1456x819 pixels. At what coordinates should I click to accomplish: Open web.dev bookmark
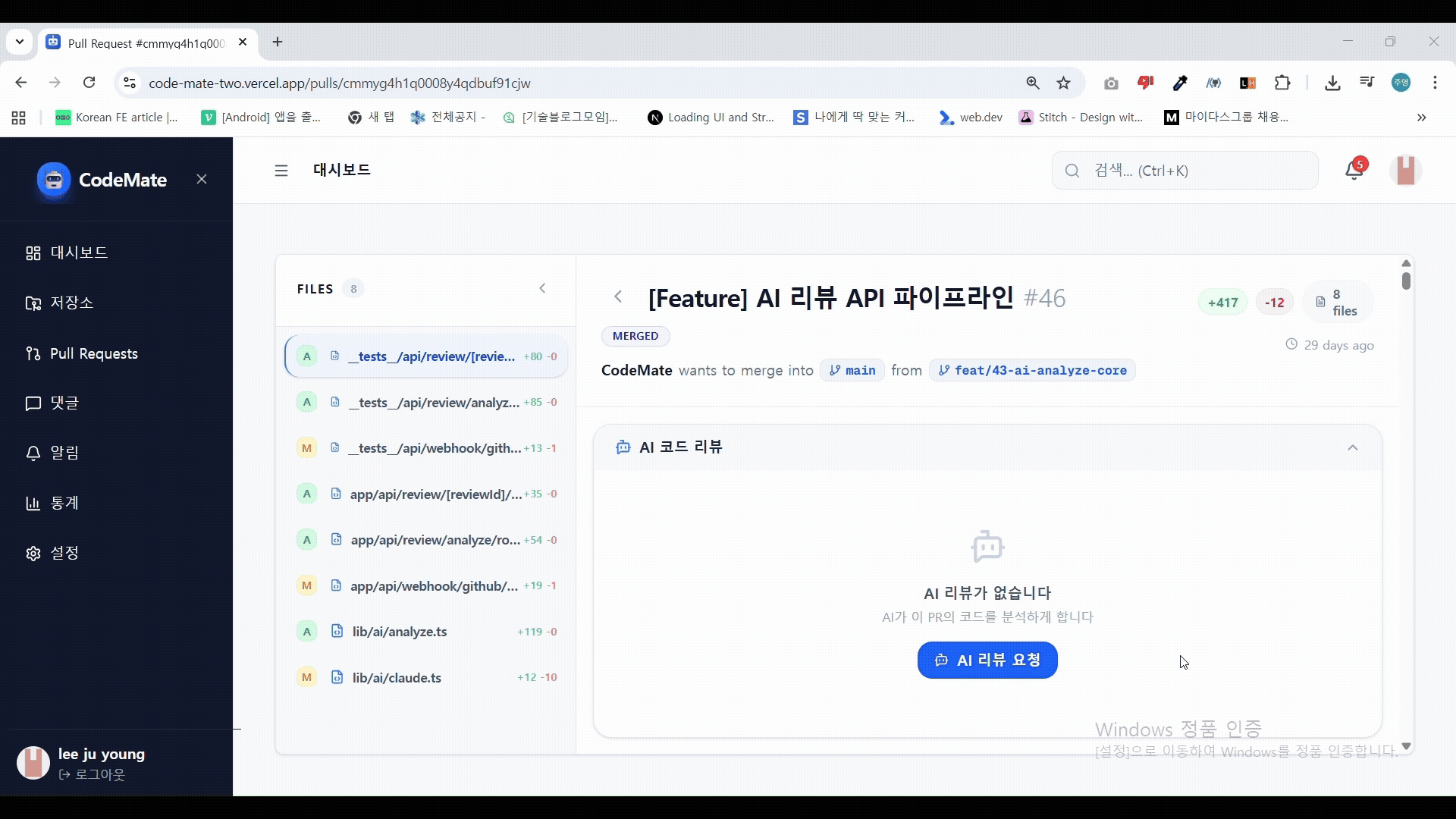pyautogui.click(x=971, y=117)
